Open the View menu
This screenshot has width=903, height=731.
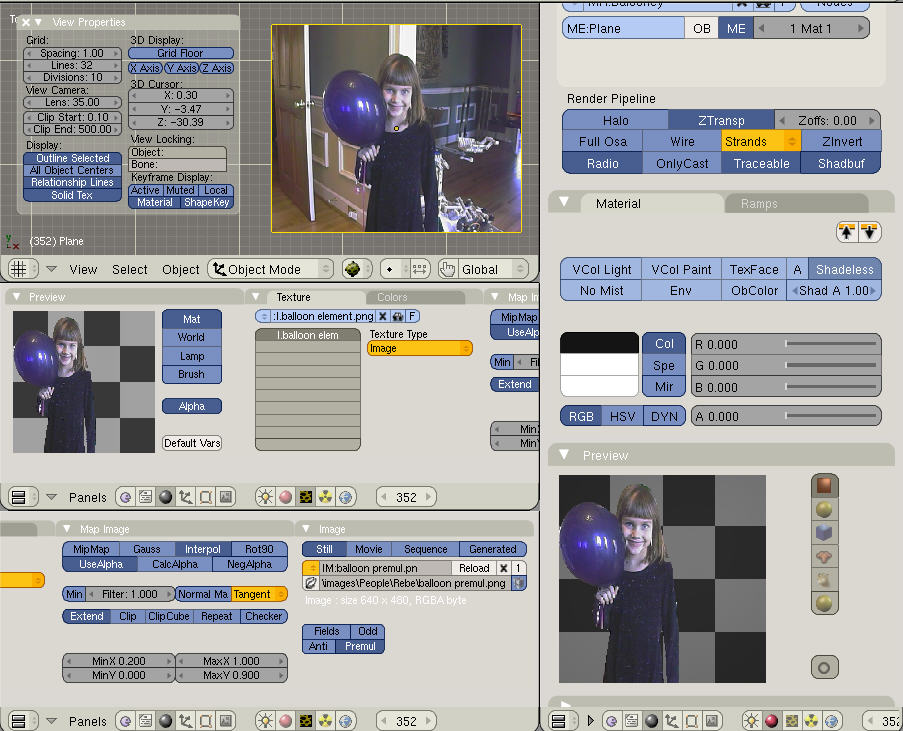83,270
